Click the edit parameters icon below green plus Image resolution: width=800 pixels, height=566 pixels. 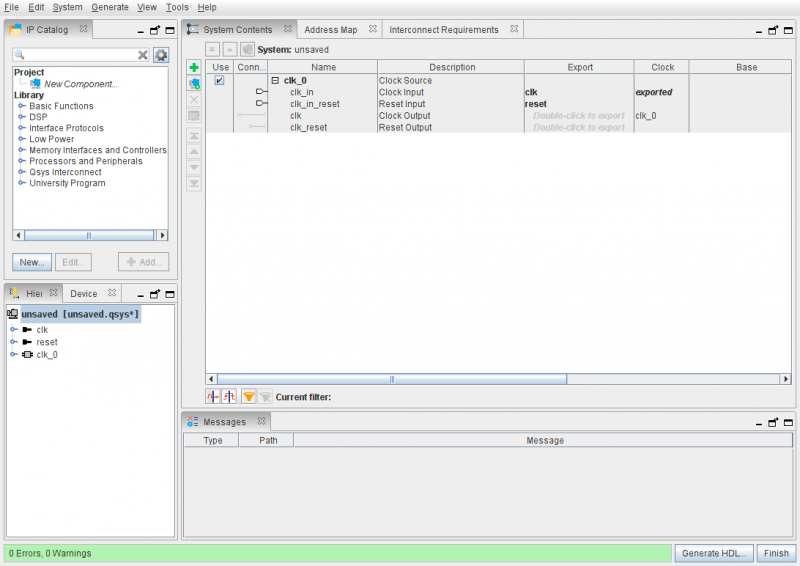tap(194, 83)
